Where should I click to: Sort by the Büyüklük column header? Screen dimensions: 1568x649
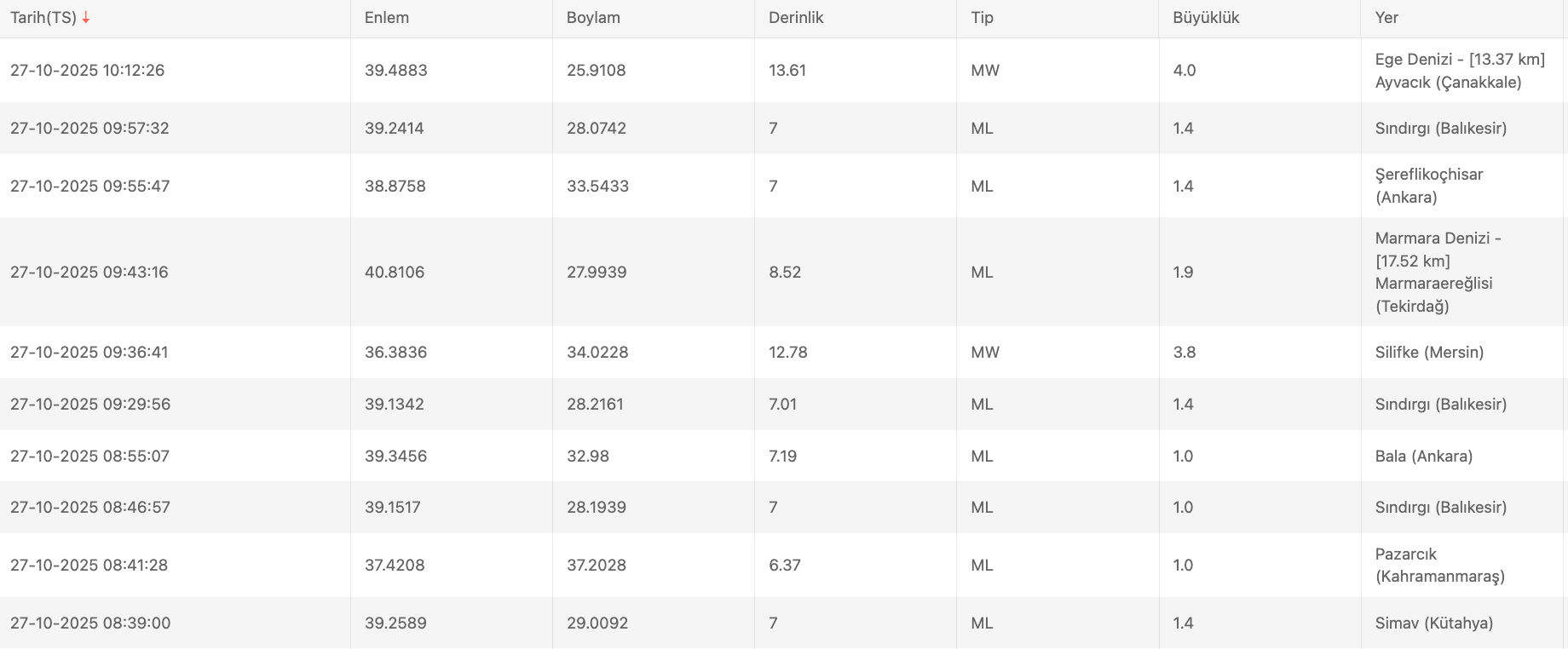coord(1206,18)
